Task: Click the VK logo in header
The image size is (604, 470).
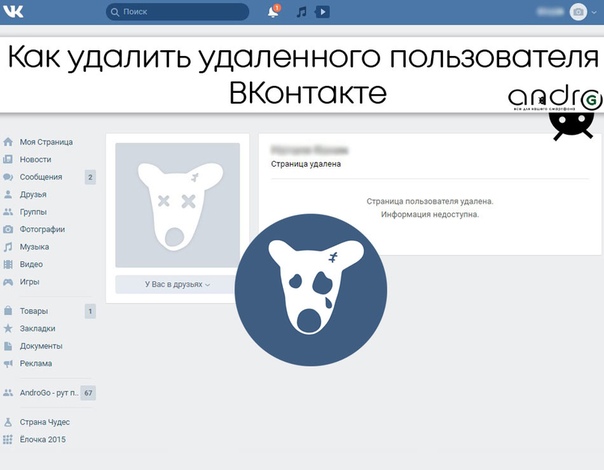Action: point(13,12)
